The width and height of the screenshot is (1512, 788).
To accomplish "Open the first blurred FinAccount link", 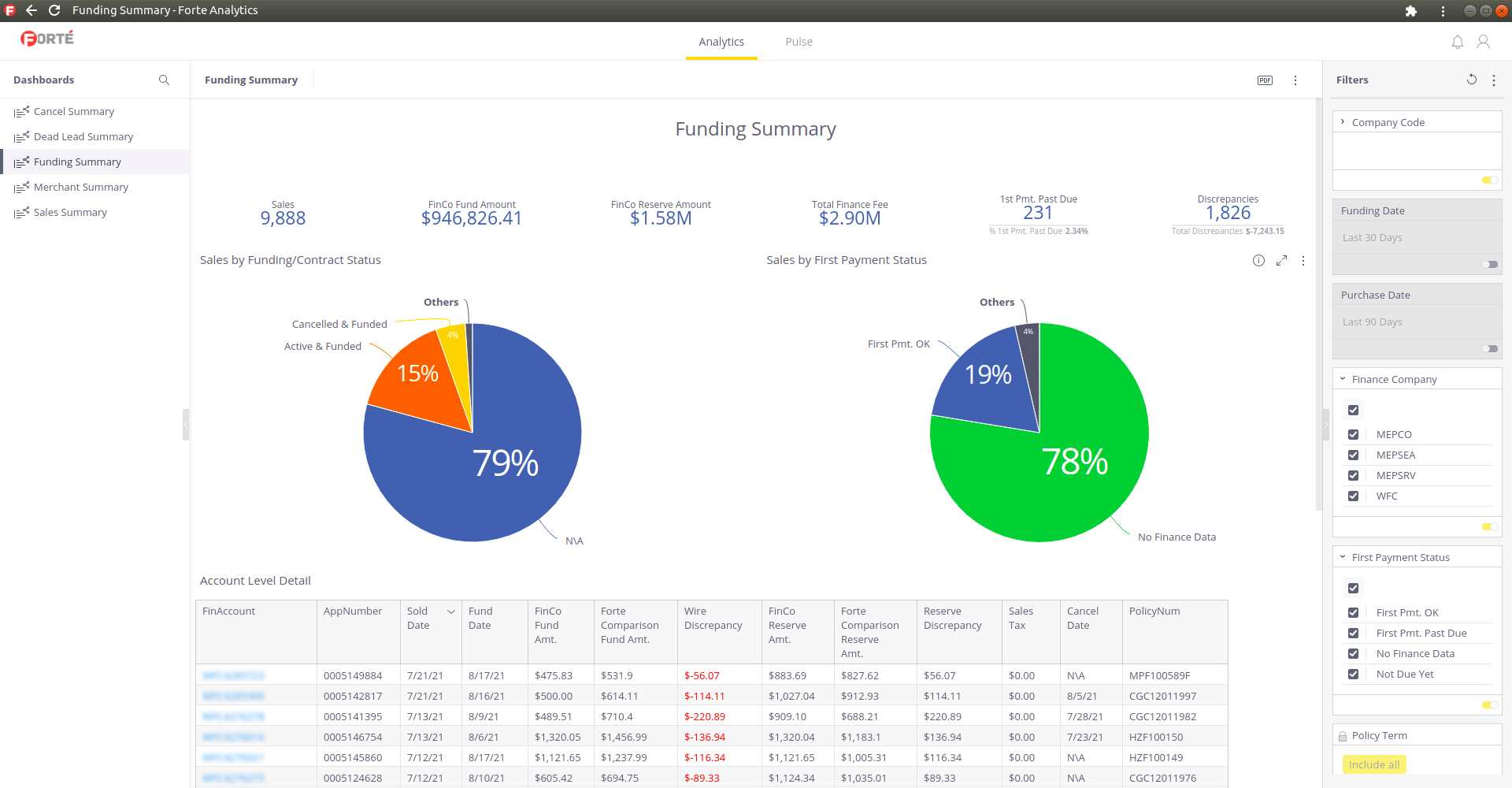I will (233, 676).
